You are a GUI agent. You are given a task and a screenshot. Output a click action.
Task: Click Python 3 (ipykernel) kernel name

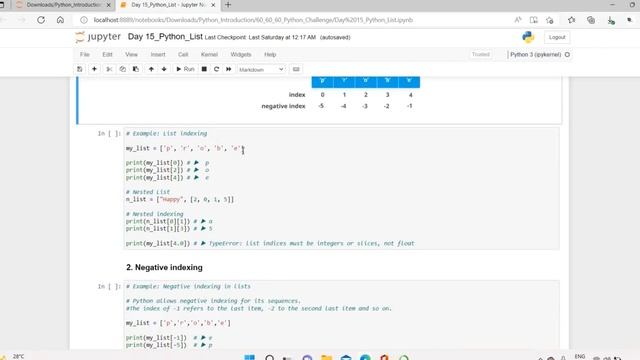pyautogui.click(x=536, y=55)
